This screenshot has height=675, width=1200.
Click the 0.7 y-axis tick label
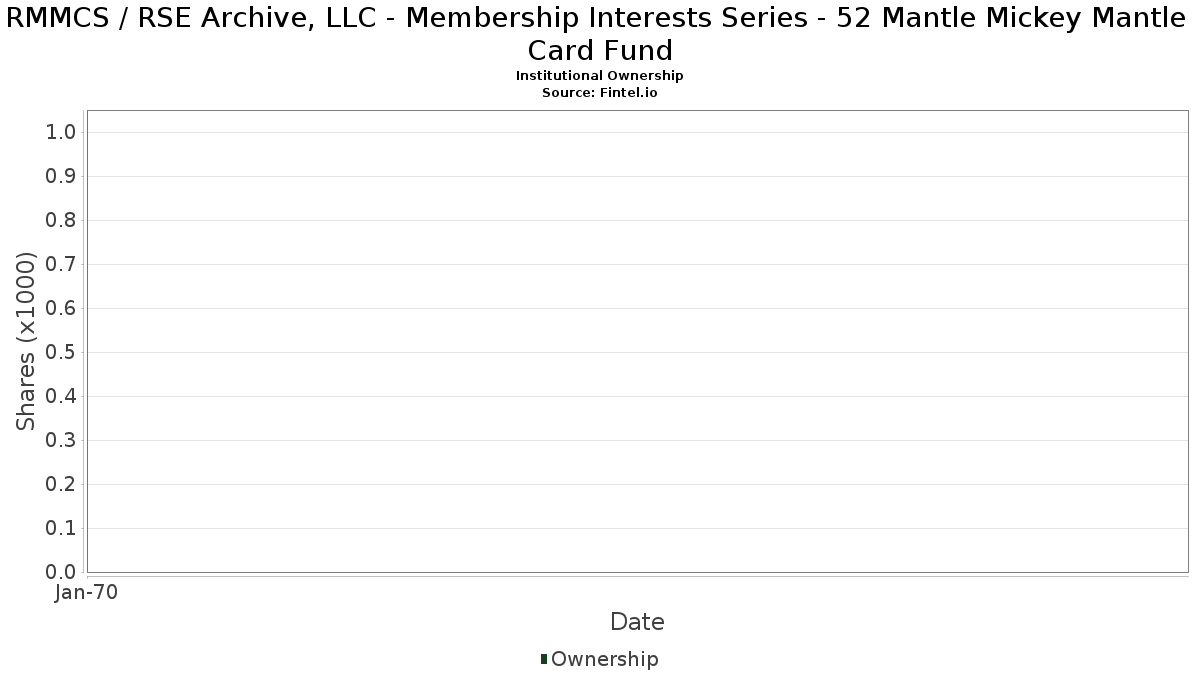[62, 265]
